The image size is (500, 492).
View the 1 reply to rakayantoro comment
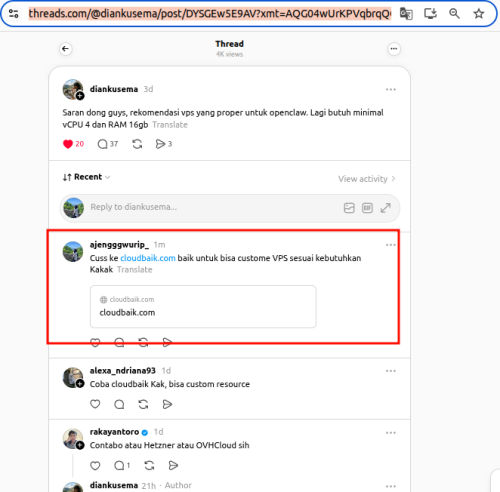pyautogui.click(x=122, y=465)
